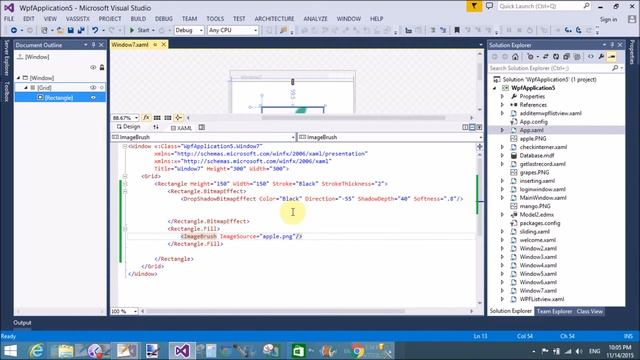Click the Open File folder icon
Screen dimensions: 640x360
click(60, 30)
